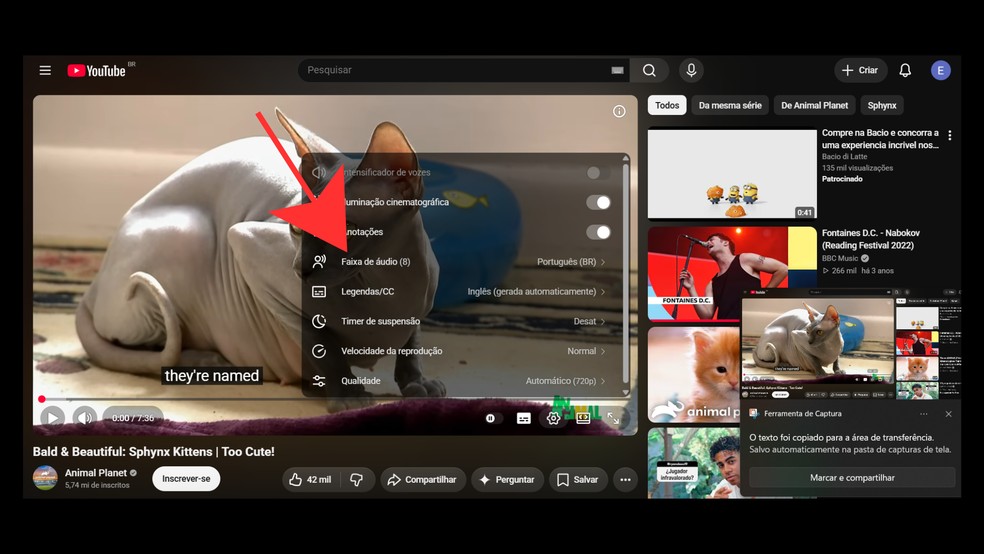Select the De Animal Planet chip
The height and width of the screenshot is (554, 984).
click(814, 105)
